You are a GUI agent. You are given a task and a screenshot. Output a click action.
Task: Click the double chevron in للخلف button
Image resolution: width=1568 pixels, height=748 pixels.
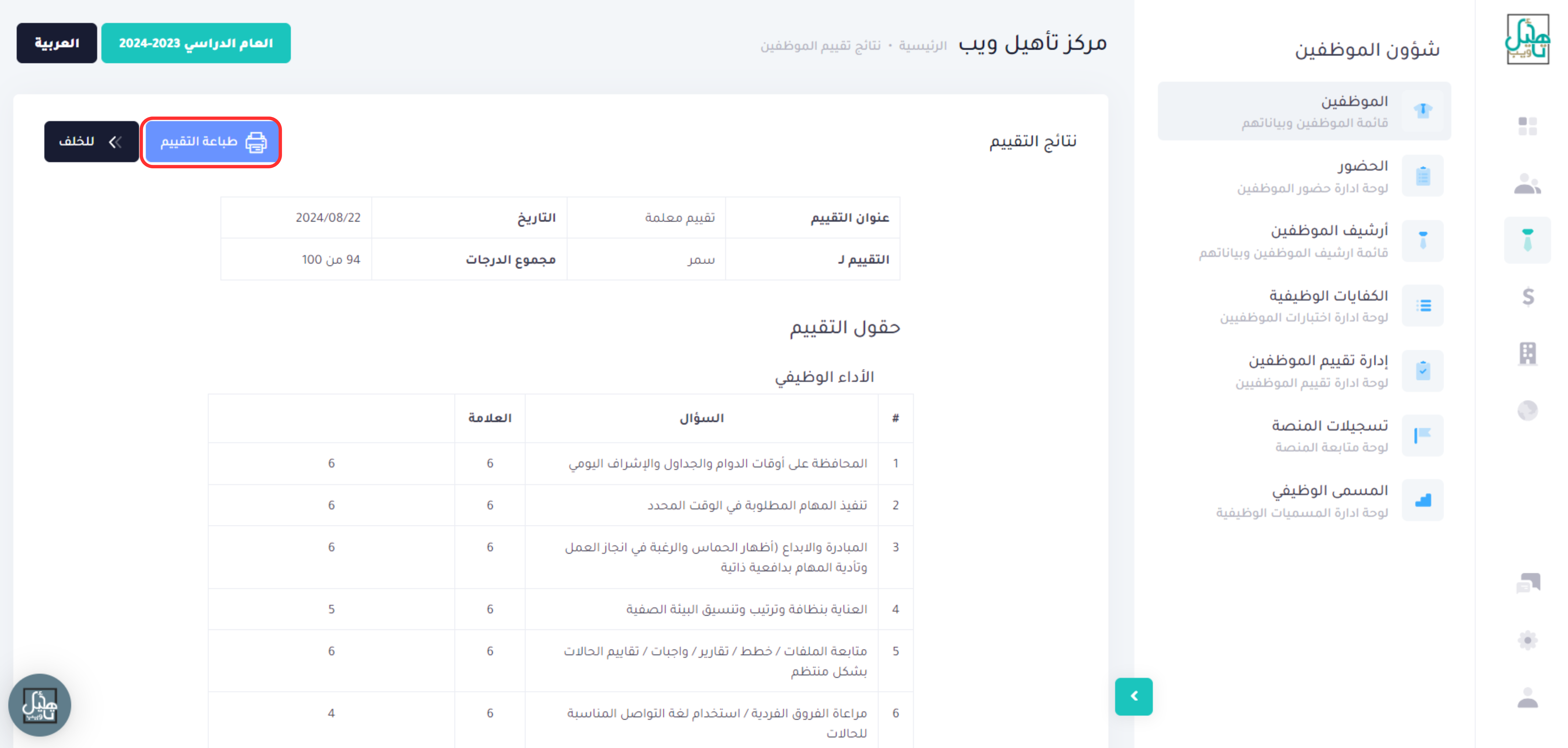[x=115, y=142]
